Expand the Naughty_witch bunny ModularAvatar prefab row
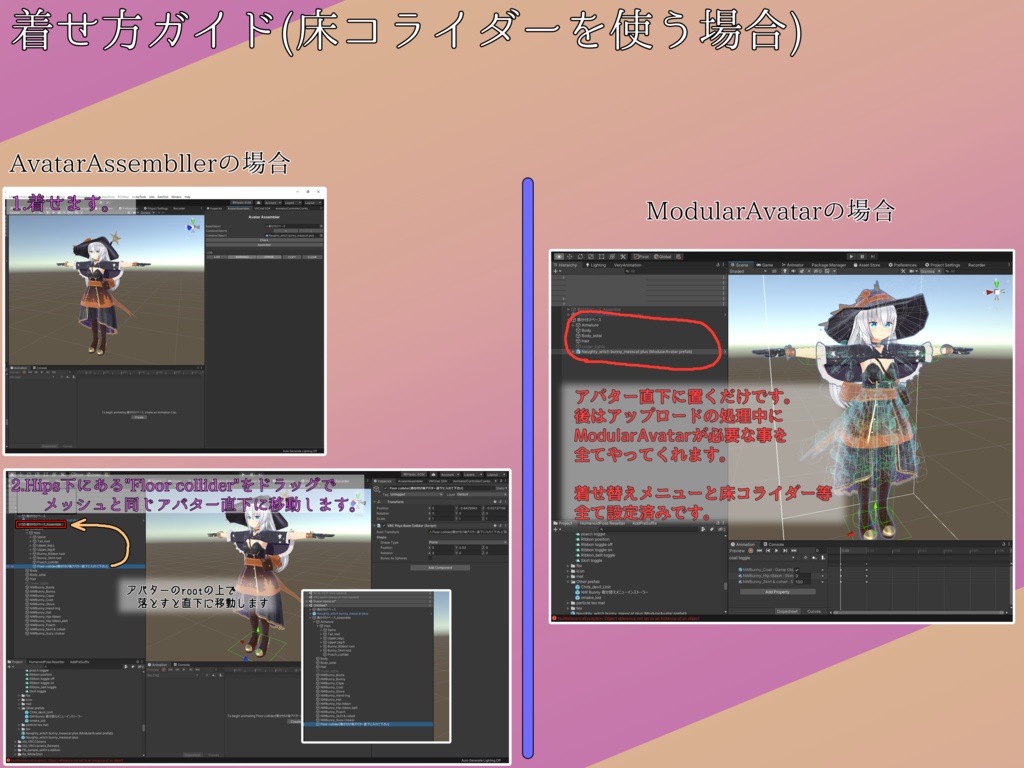 573,352
